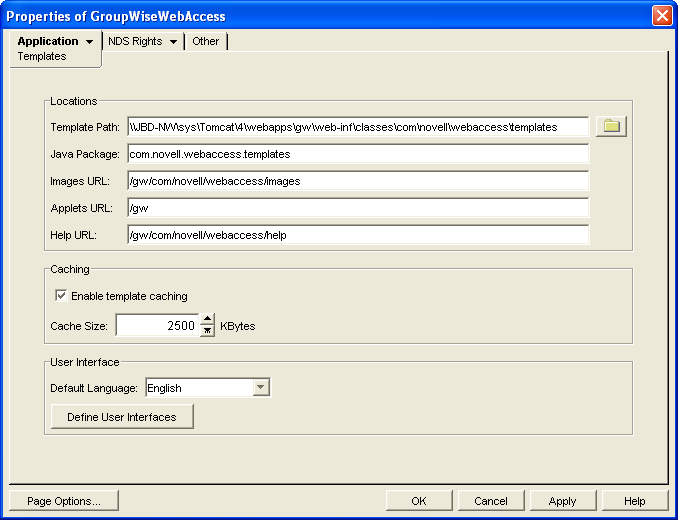Click Define User Interfaces button

click(x=122, y=417)
